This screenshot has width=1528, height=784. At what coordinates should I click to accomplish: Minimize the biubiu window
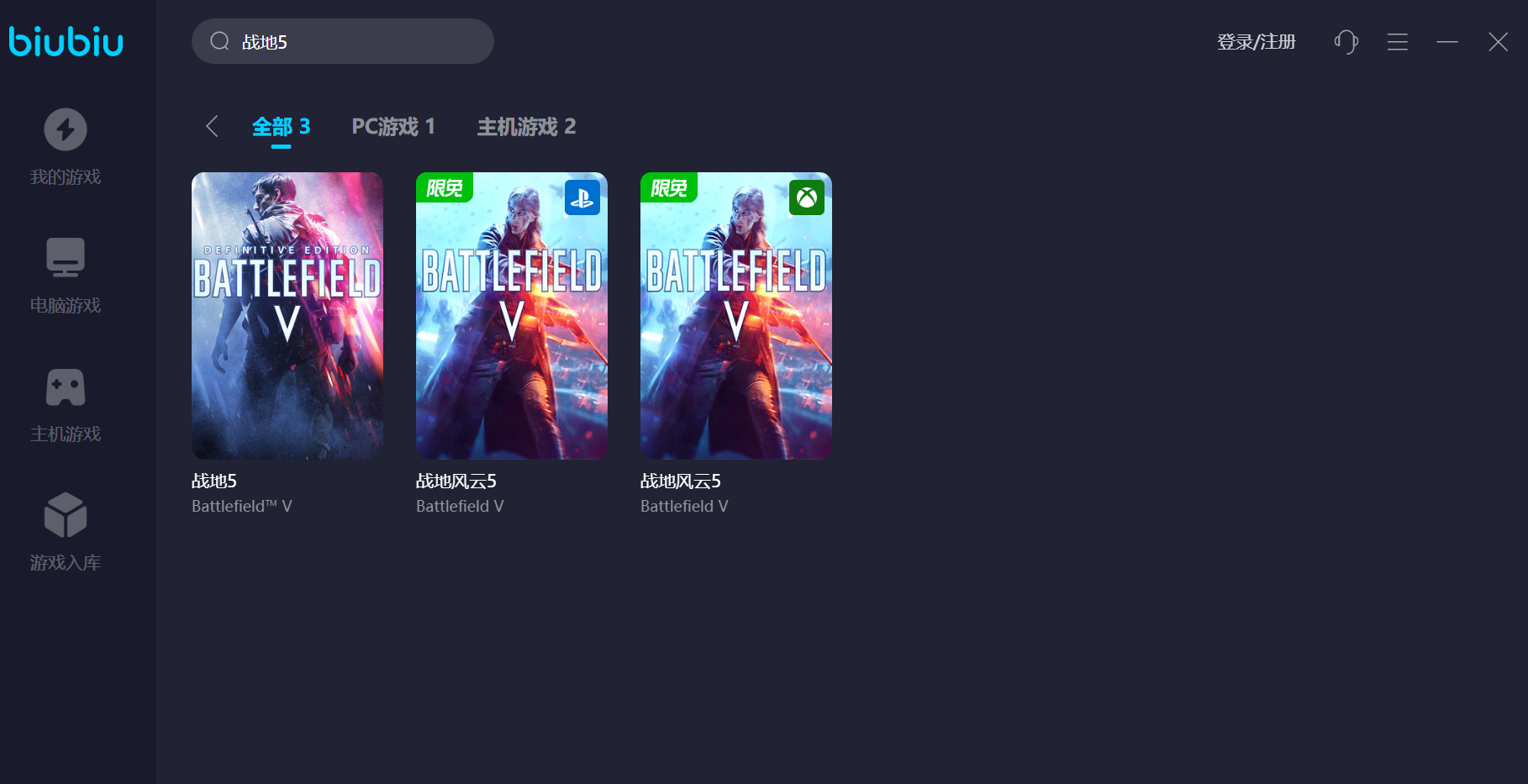[1447, 41]
